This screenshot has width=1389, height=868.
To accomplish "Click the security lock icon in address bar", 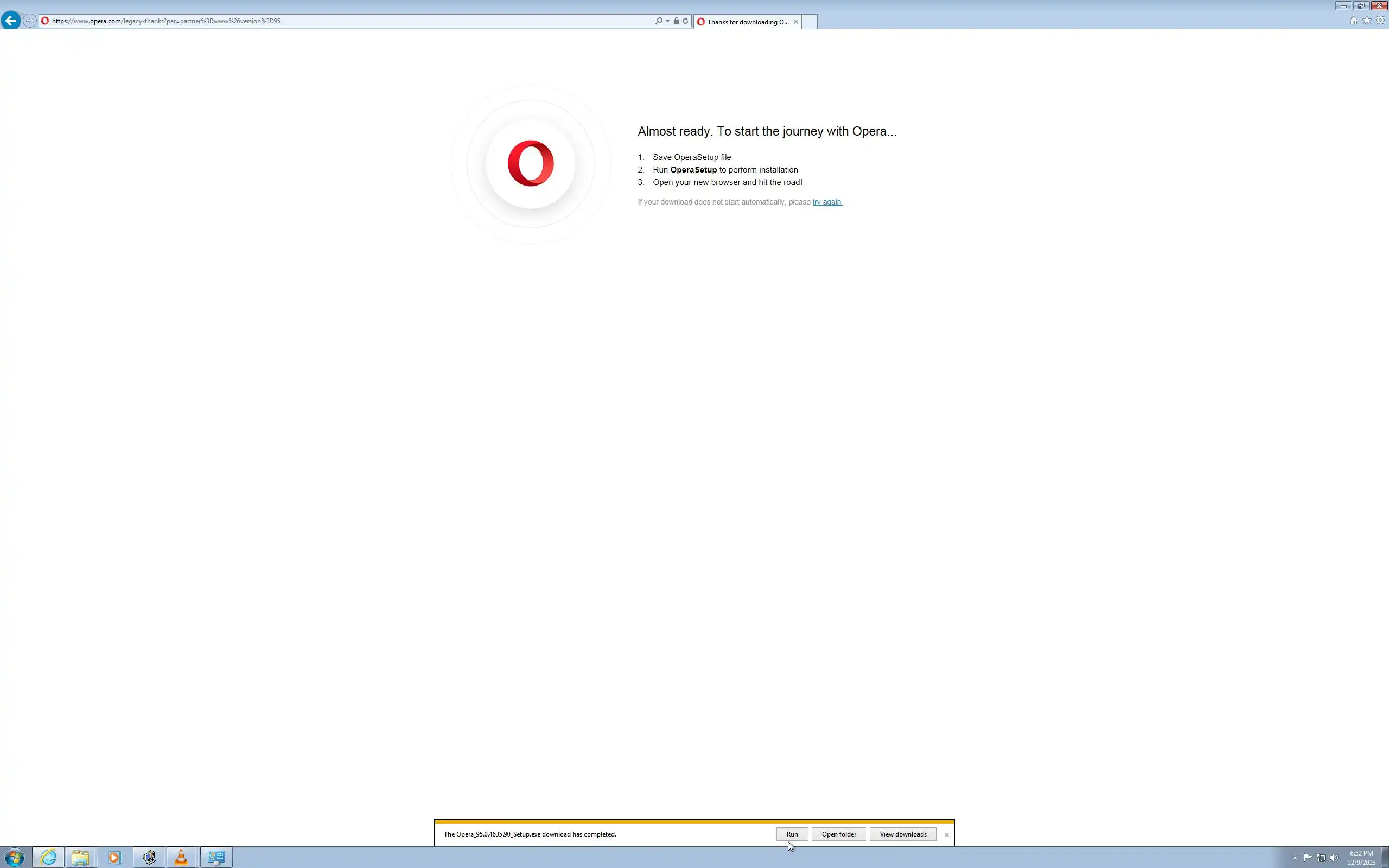I will [676, 21].
